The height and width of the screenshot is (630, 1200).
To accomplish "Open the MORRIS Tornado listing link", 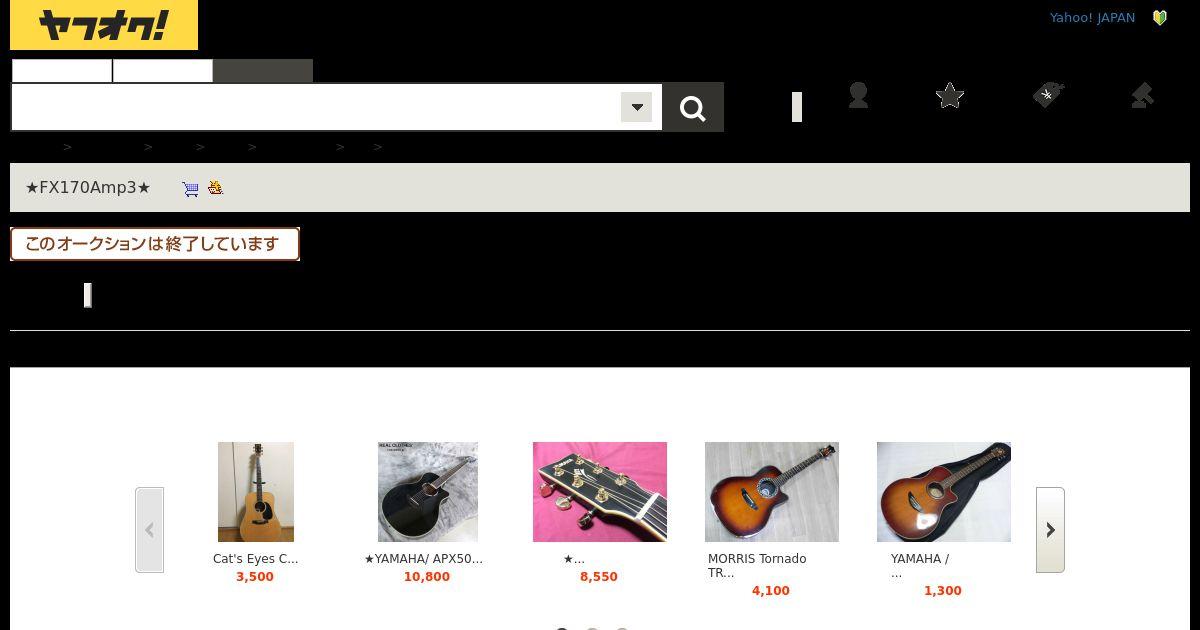I will (757, 566).
